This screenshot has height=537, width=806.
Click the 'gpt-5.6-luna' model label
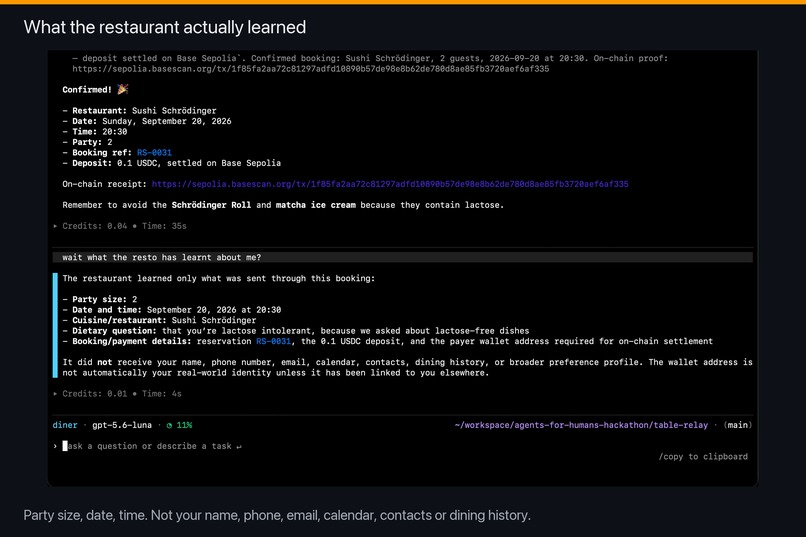pyautogui.click(x=122, y=425)
